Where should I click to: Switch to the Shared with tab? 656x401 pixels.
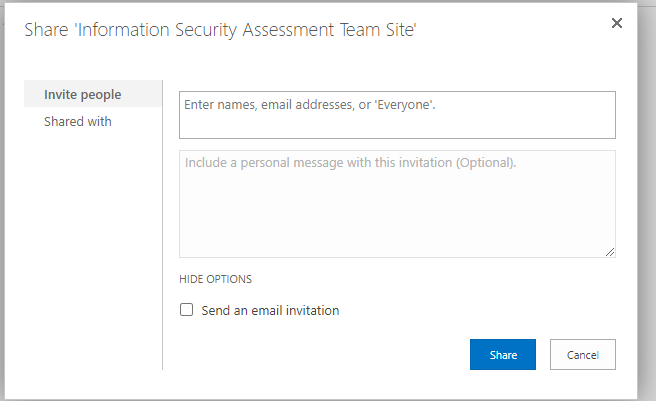click(78, 121)
